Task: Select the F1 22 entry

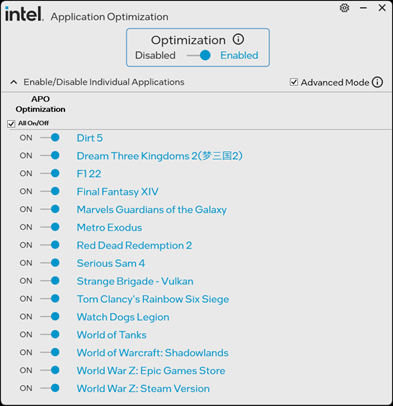Action: [x=89, y=174]
